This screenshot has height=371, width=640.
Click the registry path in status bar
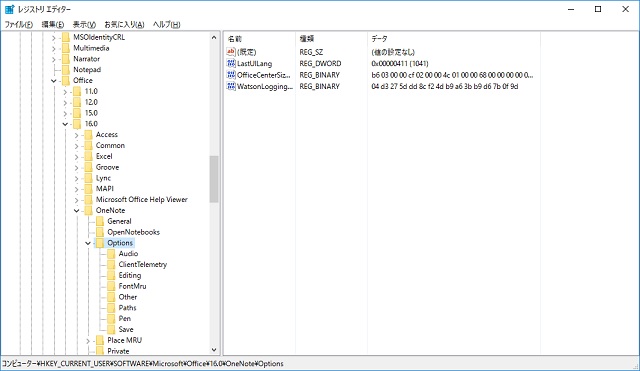click(143, 364)
